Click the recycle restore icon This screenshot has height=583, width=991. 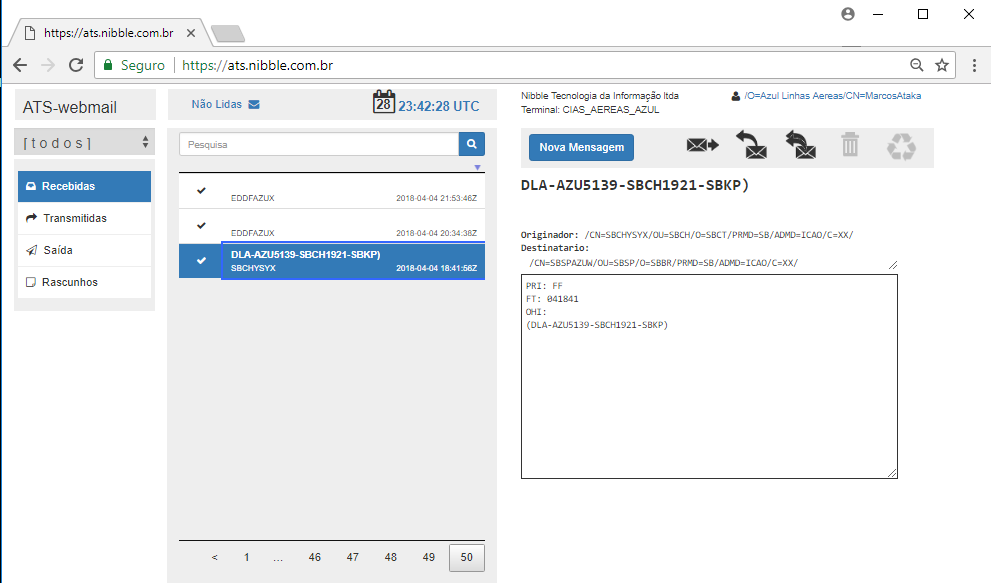click(x=901, y=147)
